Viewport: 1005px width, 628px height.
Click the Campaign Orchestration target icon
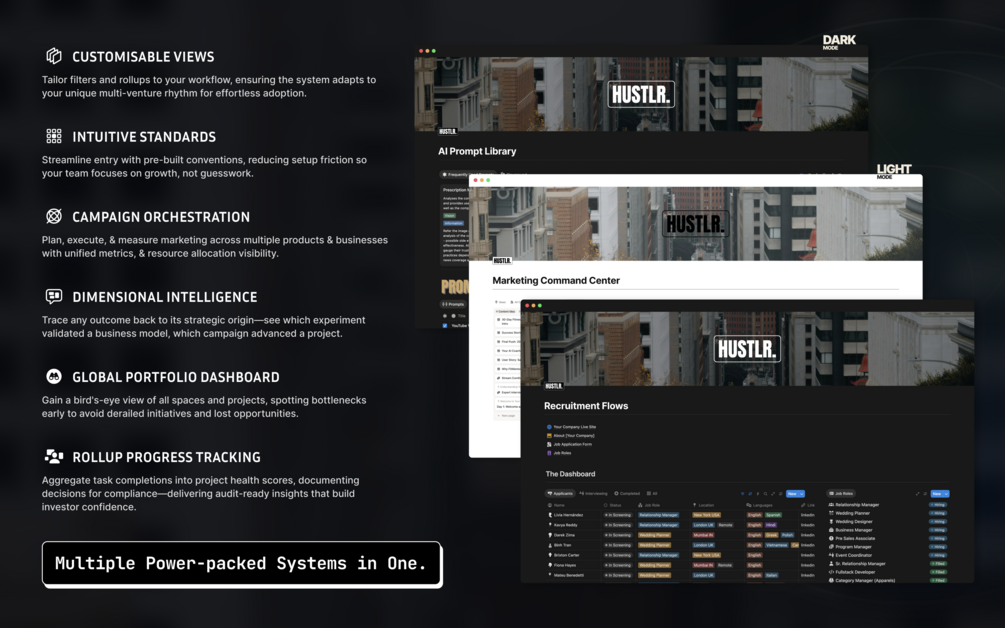pos(54,216)
